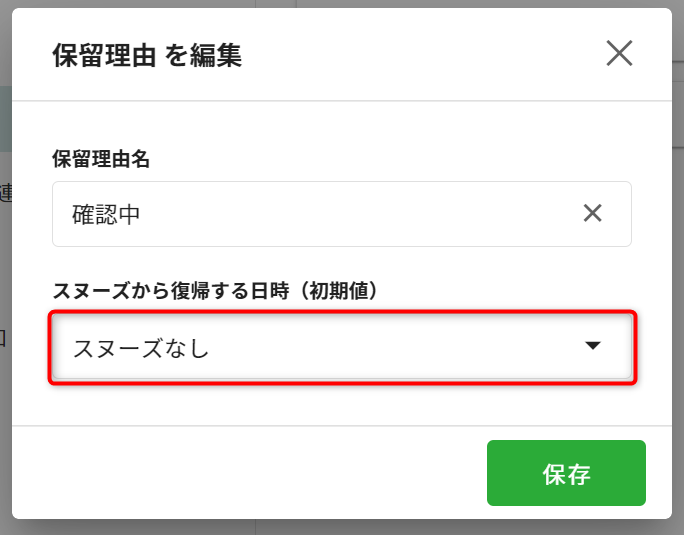The width and height of the screenshot is (684, 535).
Task: Click the blank header space beside the title
Action: pyautogui.click(x=420, y=55)
